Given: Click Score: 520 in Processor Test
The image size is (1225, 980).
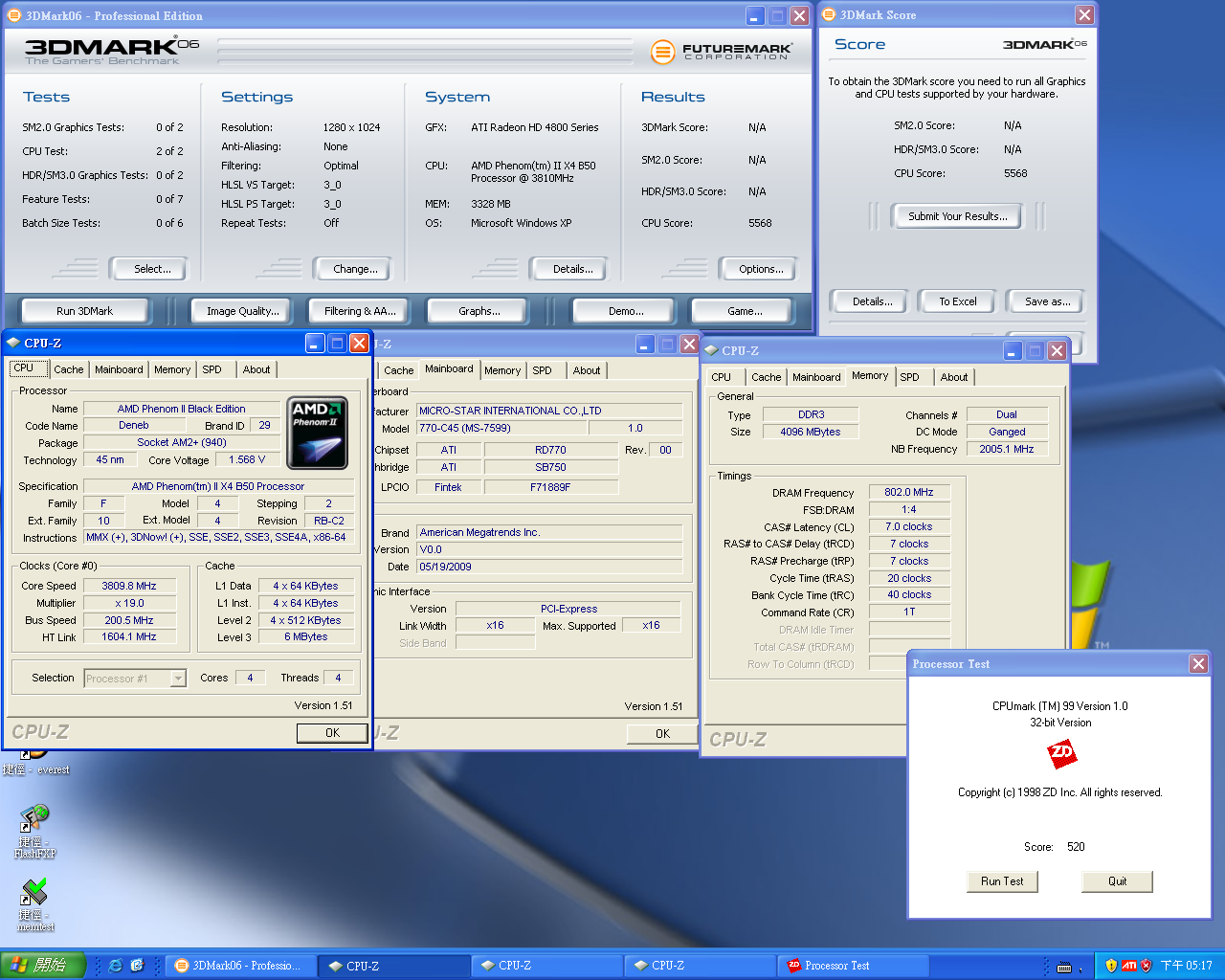Looking at the screenshot, I should (x=1055, y=847).
